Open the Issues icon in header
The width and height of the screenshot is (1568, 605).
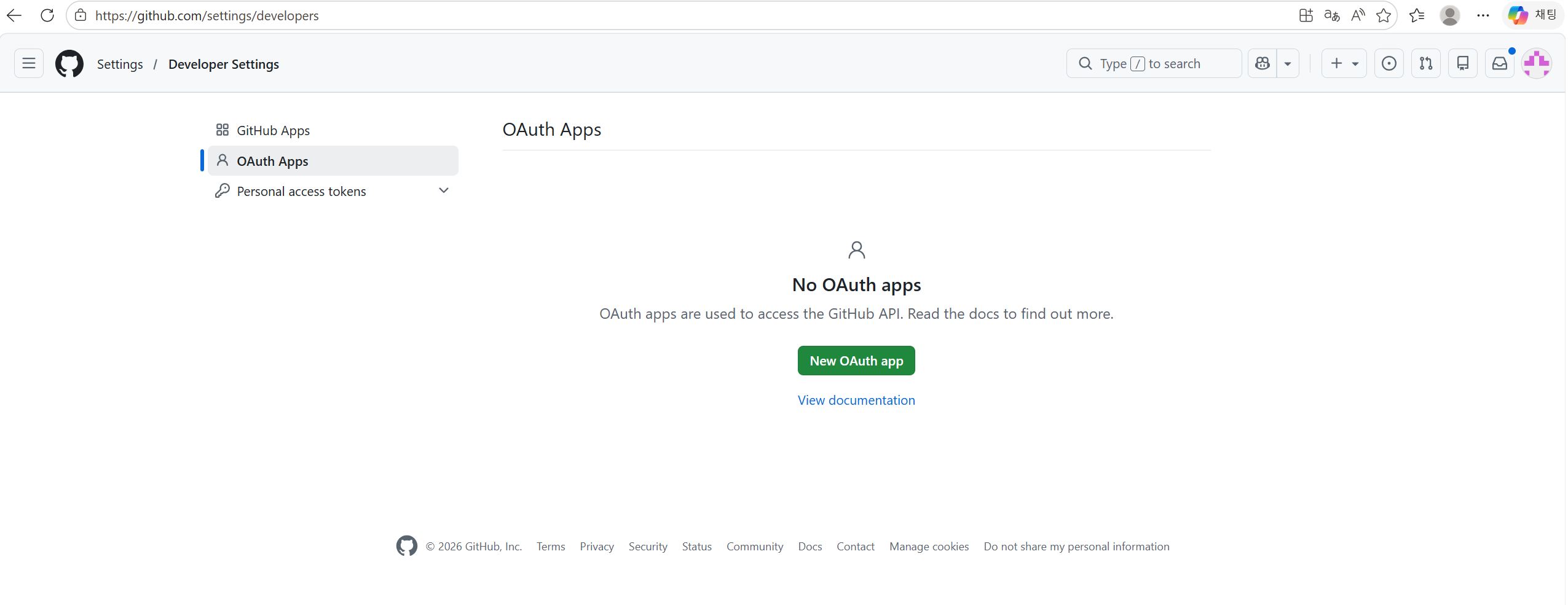point(1389,63)
